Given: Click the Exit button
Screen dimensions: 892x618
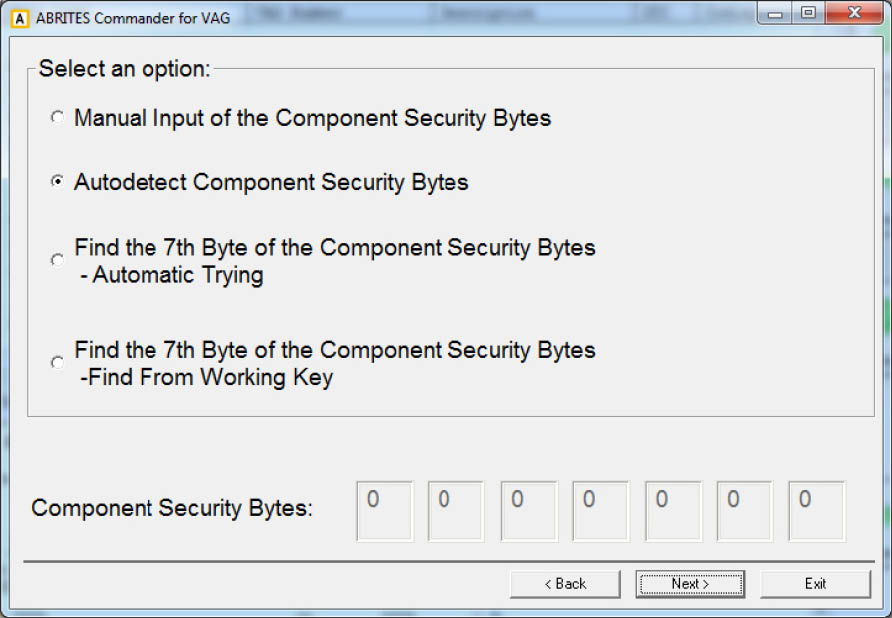Looking at the screenshot, I should (x=815, y=584).
